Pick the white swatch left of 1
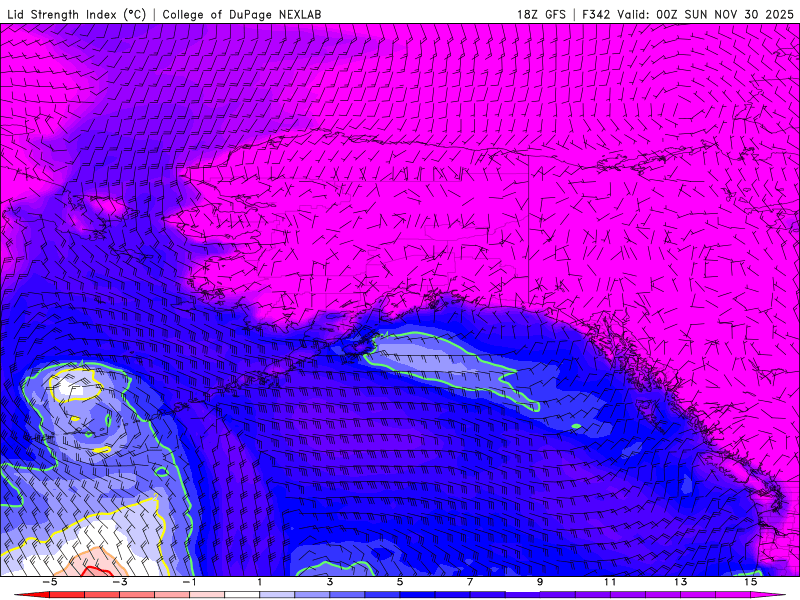Image resolution: width=800 pixels, height=600 pixels. (x=242, y=596)
